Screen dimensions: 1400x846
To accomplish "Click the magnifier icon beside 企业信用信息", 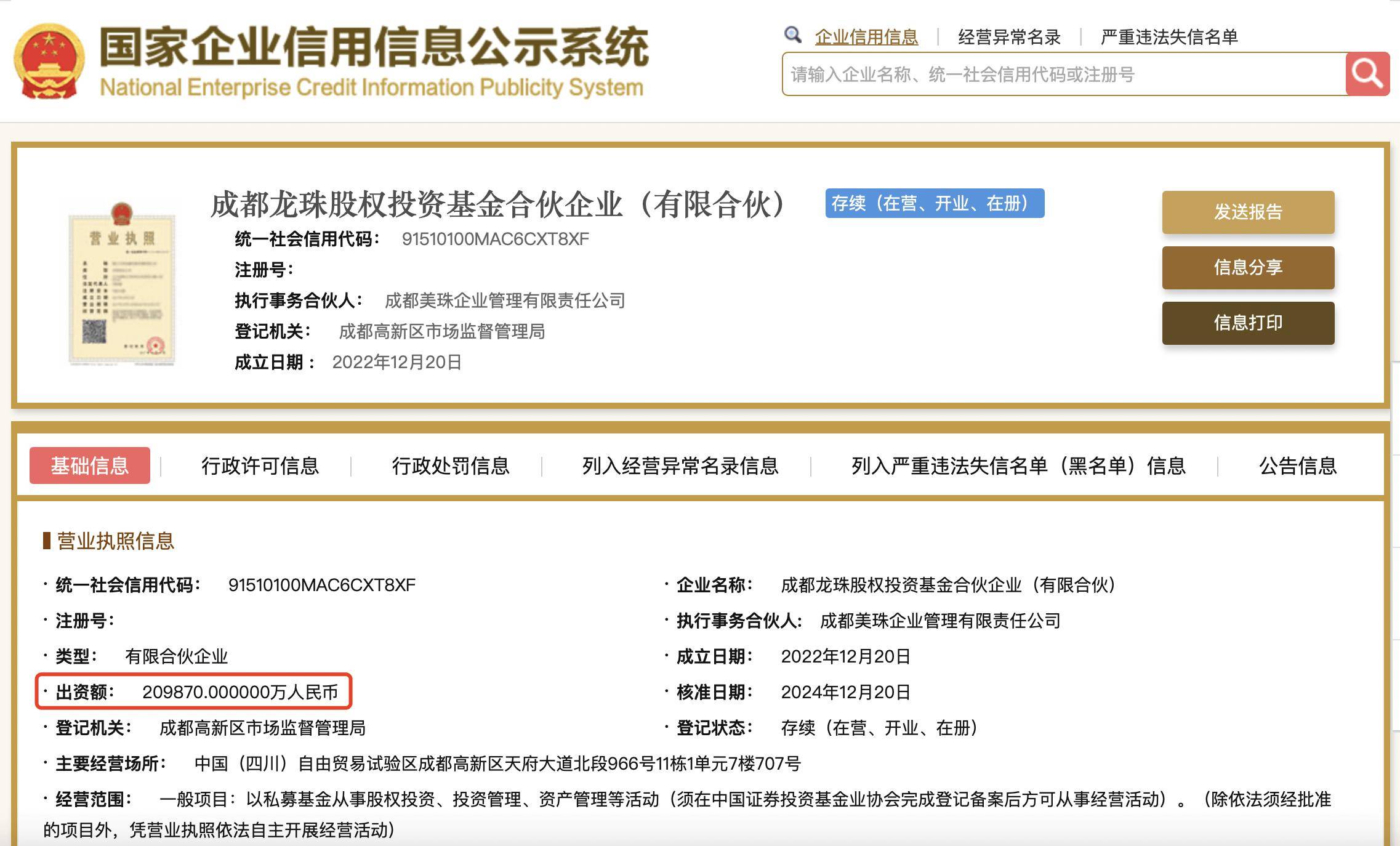I will pos(793,36).
